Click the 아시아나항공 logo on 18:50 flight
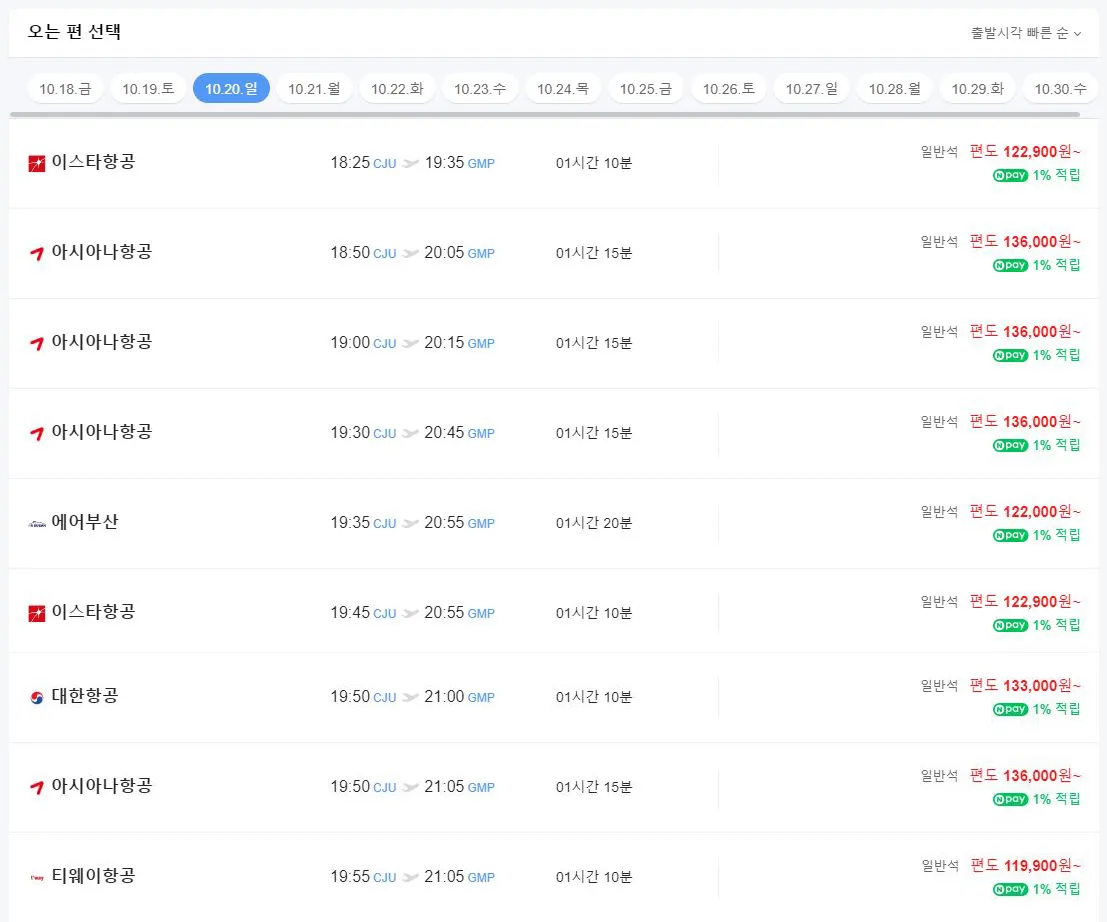This screenshot has width=1107, height=922. point(37,253)
